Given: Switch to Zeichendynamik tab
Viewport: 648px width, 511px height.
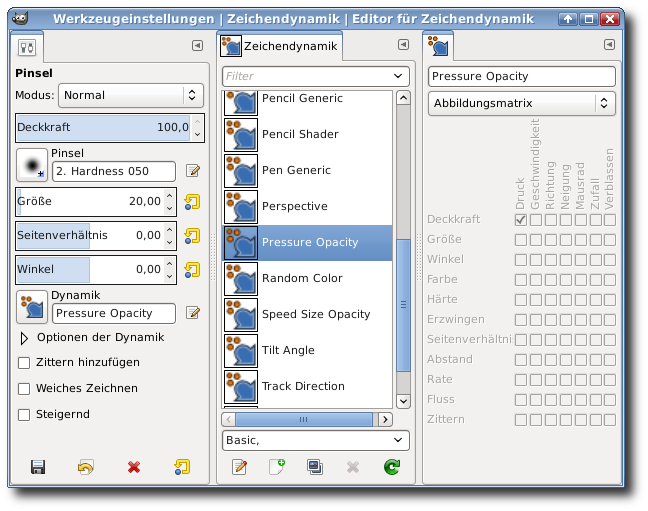Looking at the screenshot, I should point(280,46).
